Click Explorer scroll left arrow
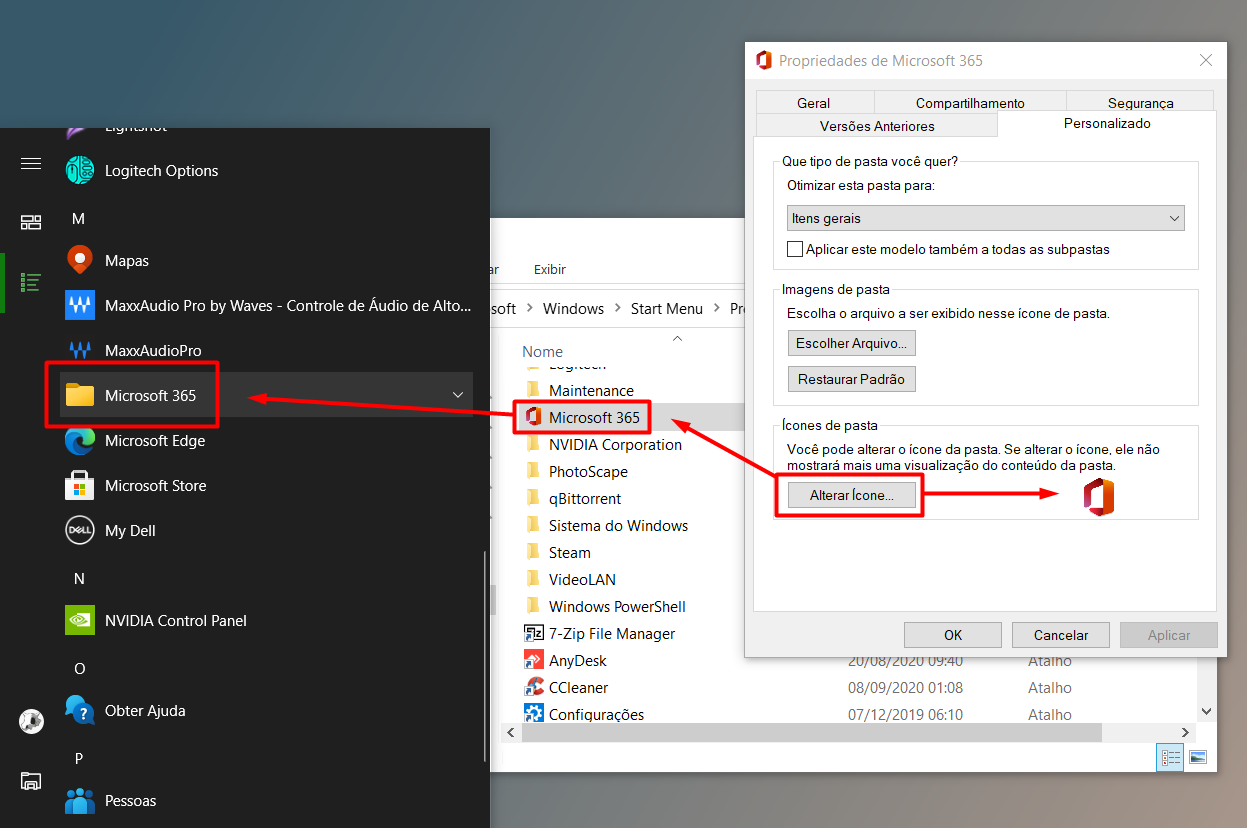This screenshot has width=1247, height=828. 509,733
